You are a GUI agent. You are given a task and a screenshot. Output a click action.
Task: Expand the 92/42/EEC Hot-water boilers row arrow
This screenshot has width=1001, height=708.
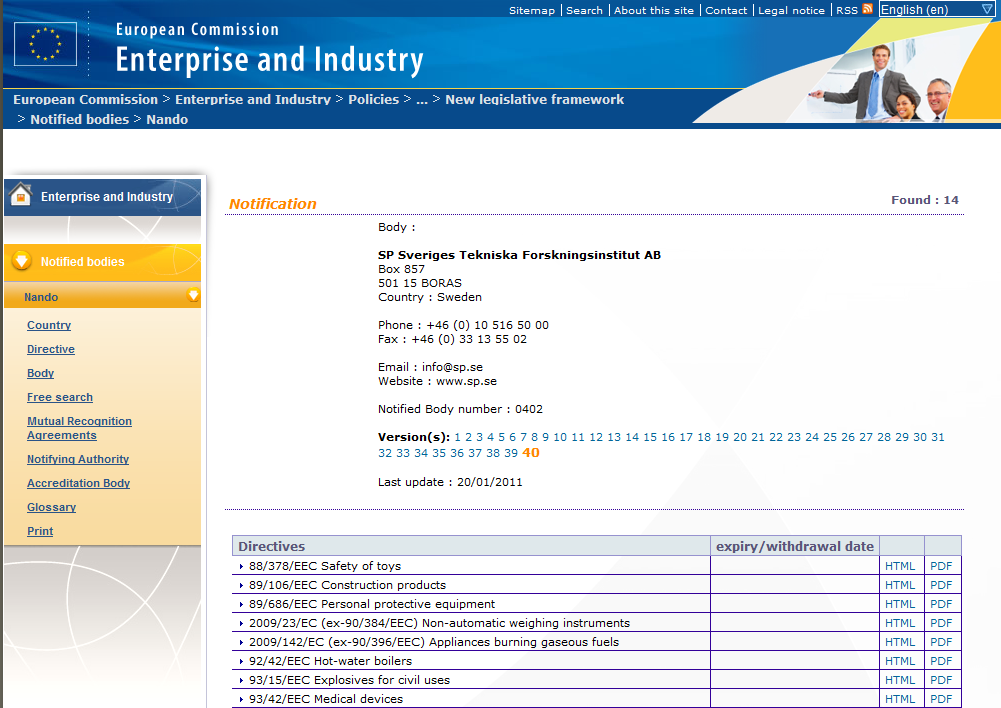241,661
